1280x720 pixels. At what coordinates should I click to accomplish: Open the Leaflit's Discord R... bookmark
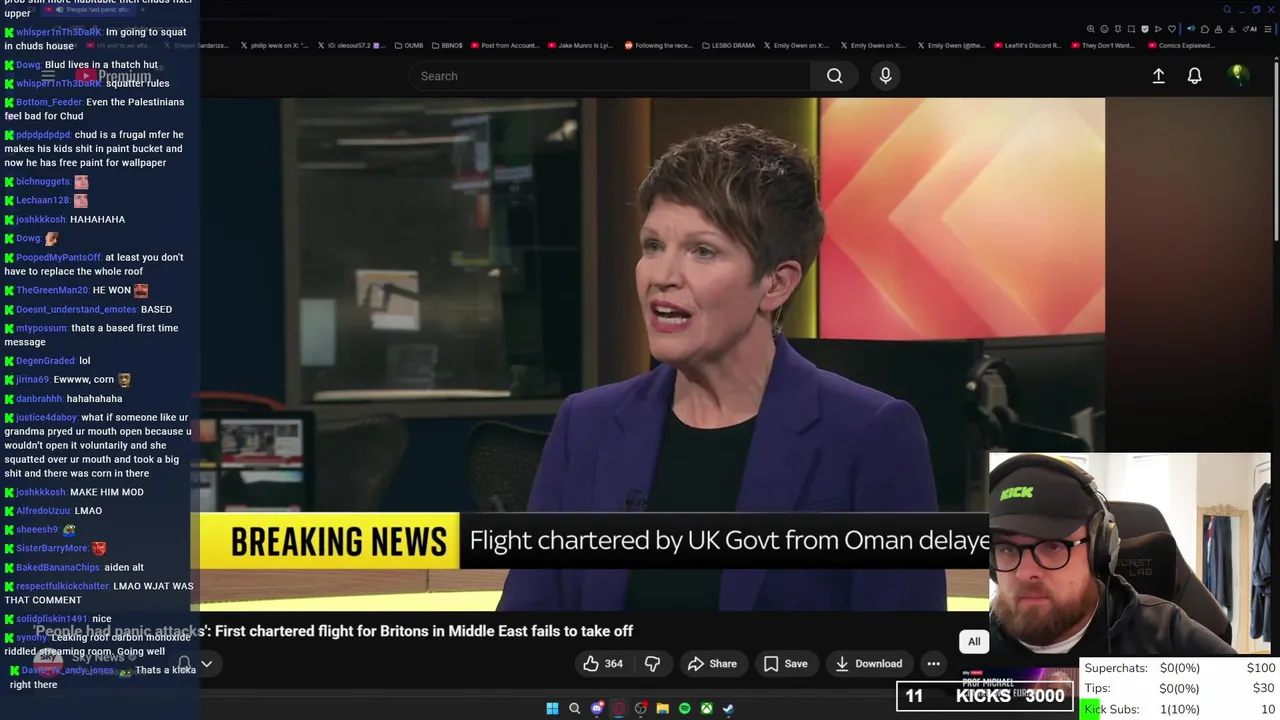(1029, 46)
